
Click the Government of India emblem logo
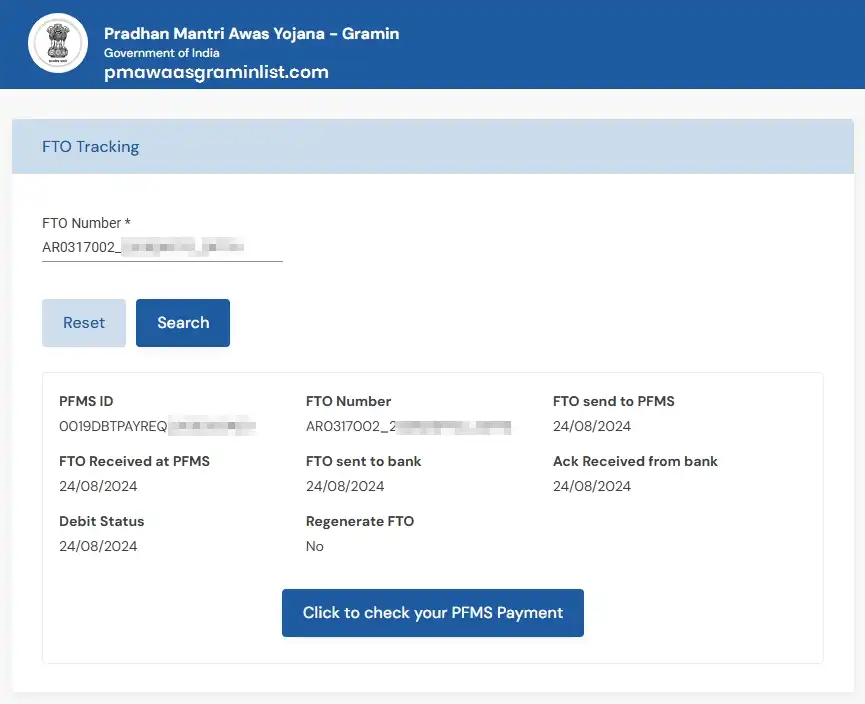tap(58, 43)
